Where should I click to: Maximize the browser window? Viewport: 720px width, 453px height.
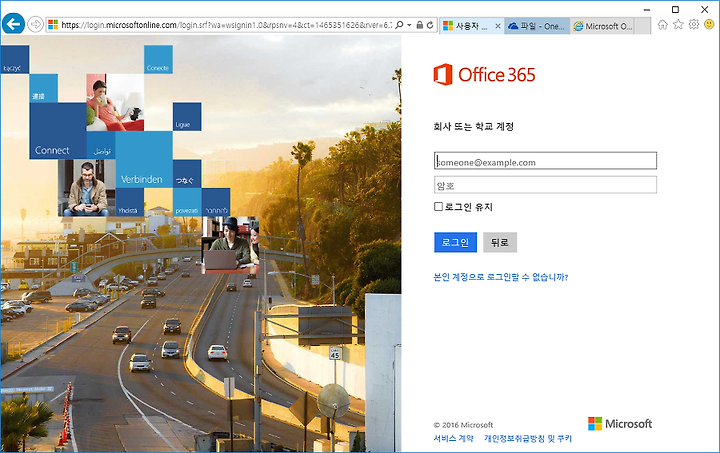coord(675,9)
